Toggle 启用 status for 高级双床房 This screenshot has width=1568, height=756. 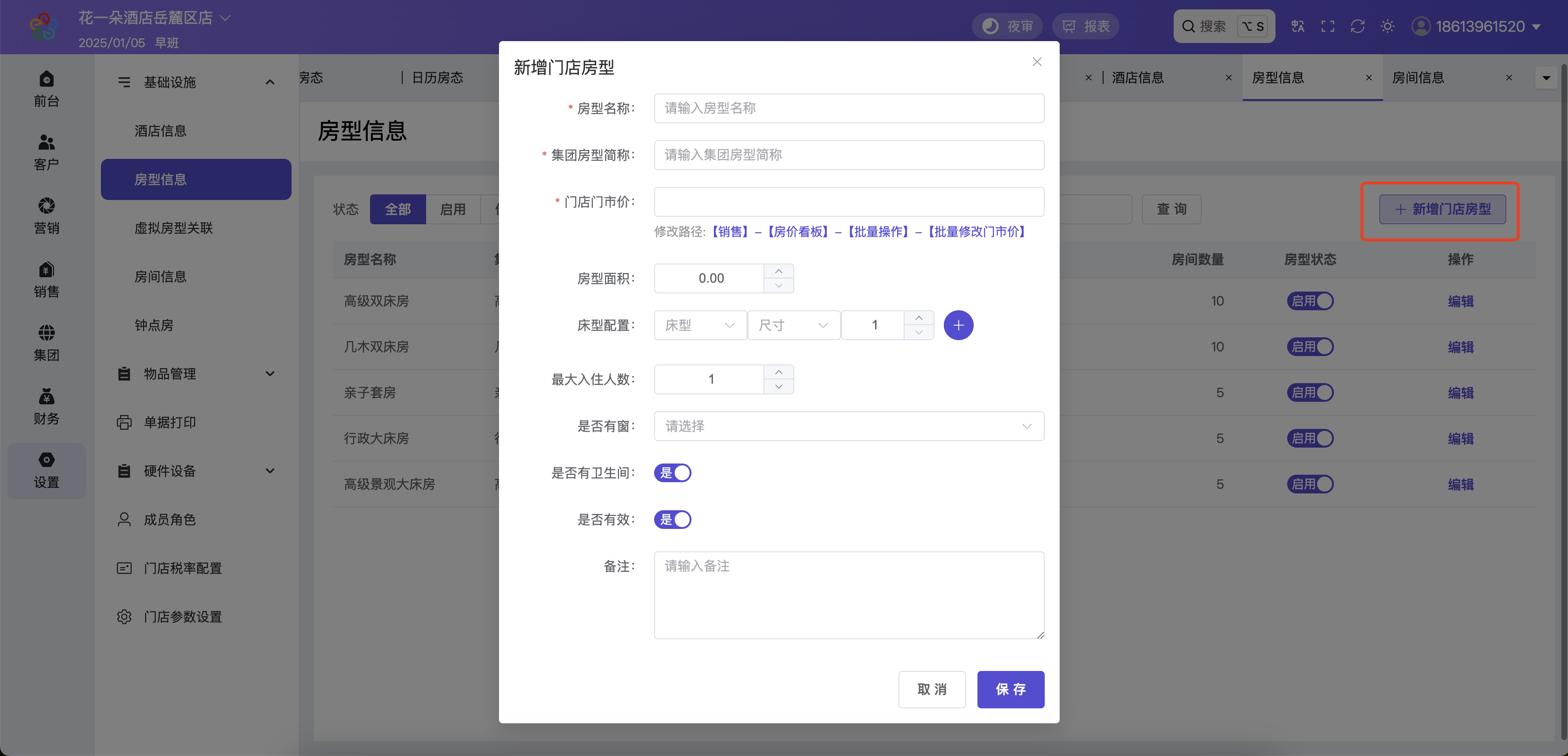coord(1310,301)
